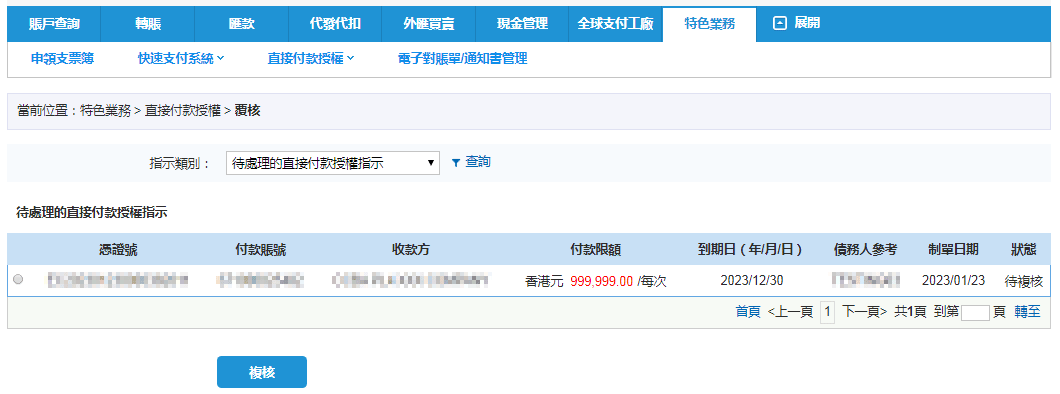Open the 代發代扣 tab
1060x394 pixels.
(335, 24)
